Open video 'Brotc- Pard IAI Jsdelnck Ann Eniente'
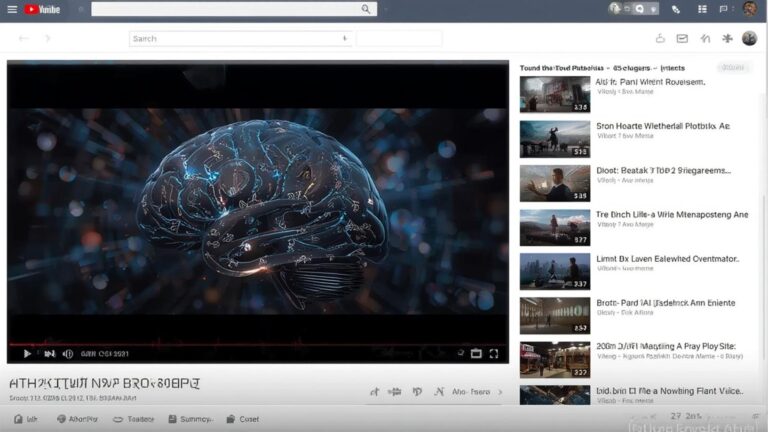Viewport: 768px width, 432px height. click(666, 303)
